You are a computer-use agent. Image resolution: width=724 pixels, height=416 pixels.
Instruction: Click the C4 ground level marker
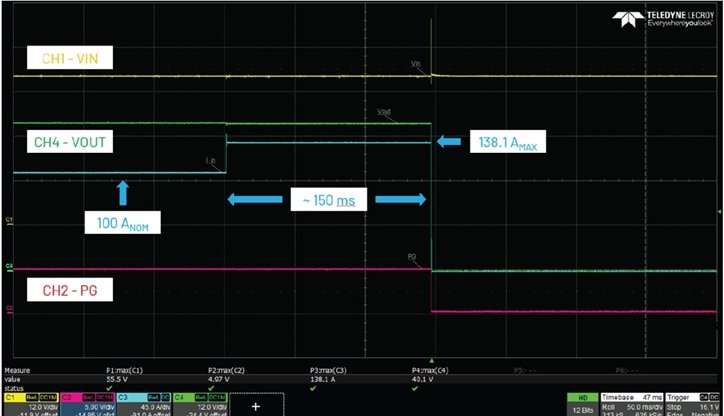tap(9, 266)
